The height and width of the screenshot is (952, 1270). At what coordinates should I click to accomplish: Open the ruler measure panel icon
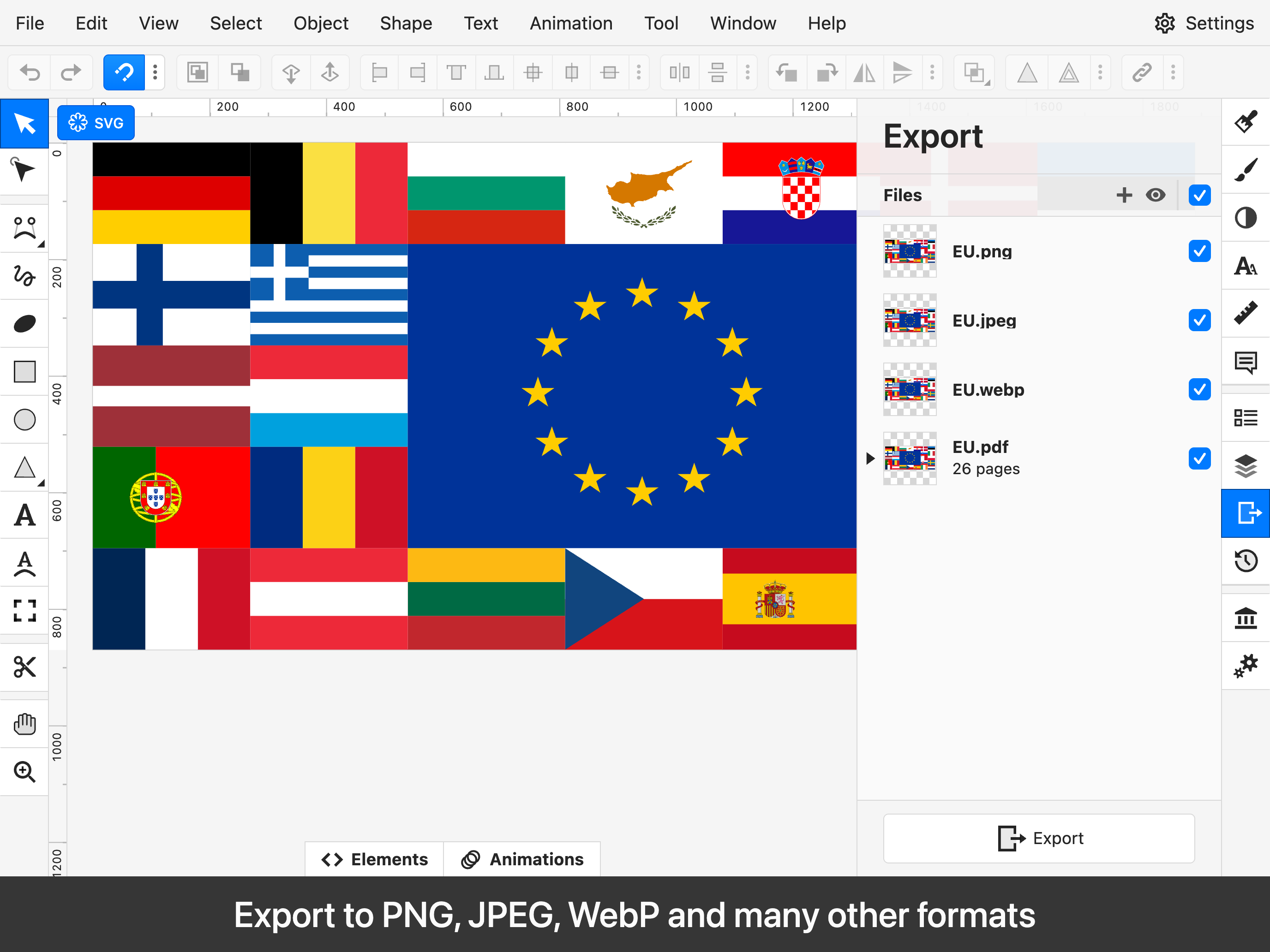tap(1246, 313)
